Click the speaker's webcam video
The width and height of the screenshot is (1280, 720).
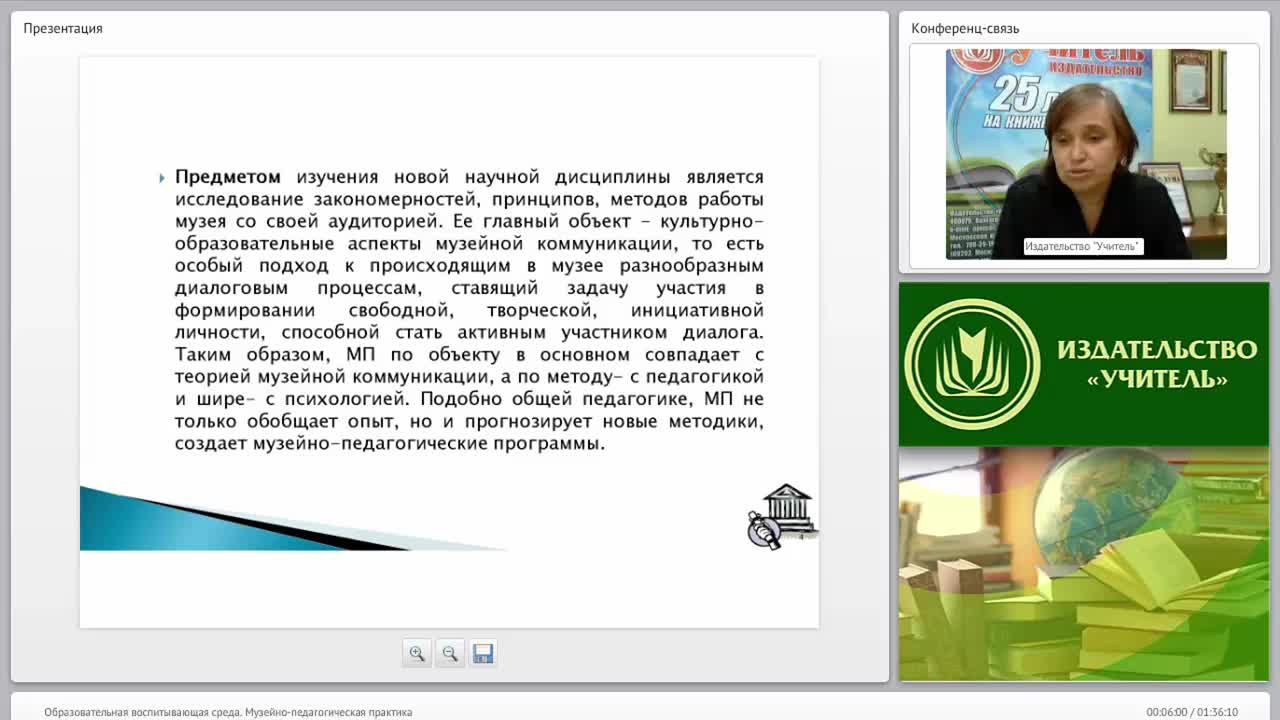[1086, 154]
